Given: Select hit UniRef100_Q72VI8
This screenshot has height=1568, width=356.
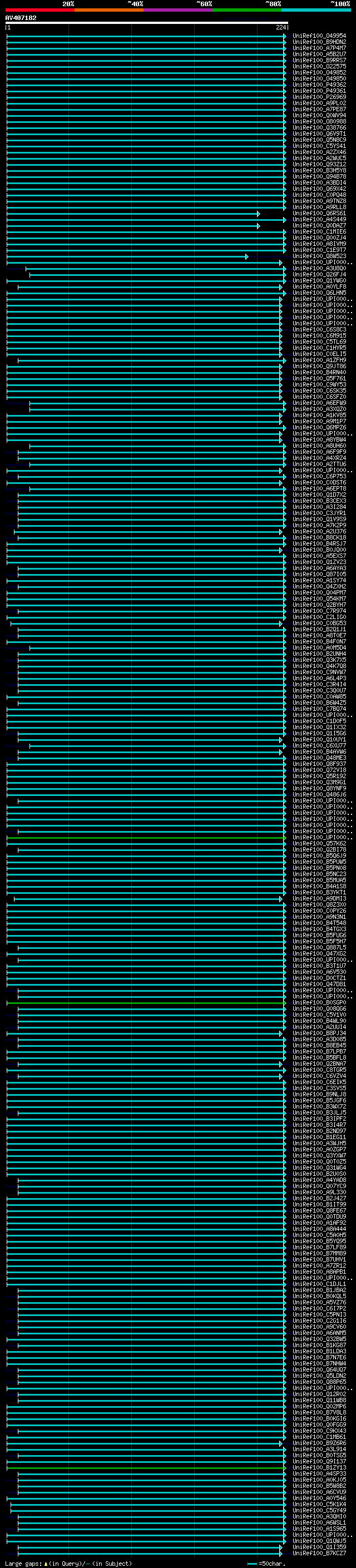Looking at the screenshot, I should [x=319, y=770].
